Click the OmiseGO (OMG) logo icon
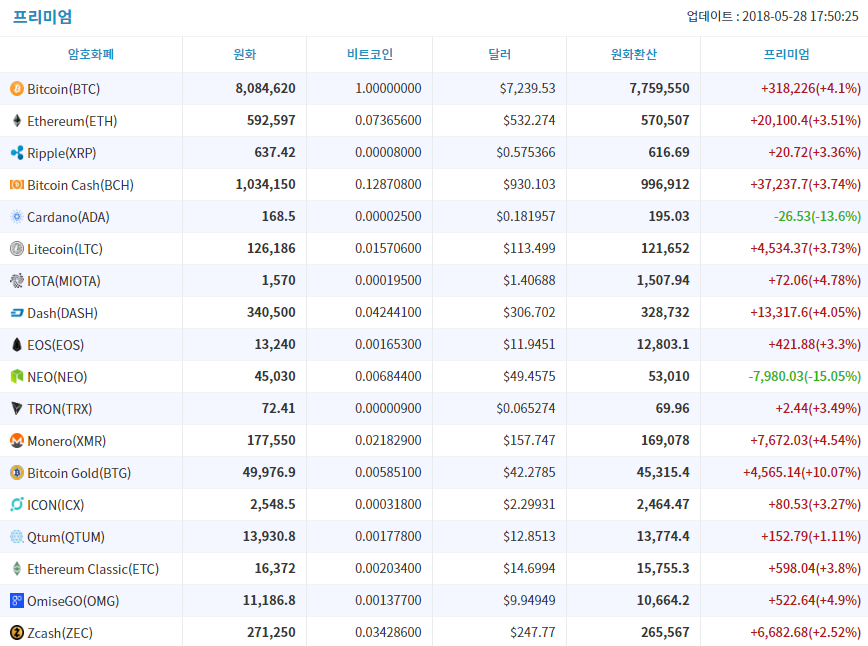The width and height of the screenshot is (868, 646). [17, 601]
